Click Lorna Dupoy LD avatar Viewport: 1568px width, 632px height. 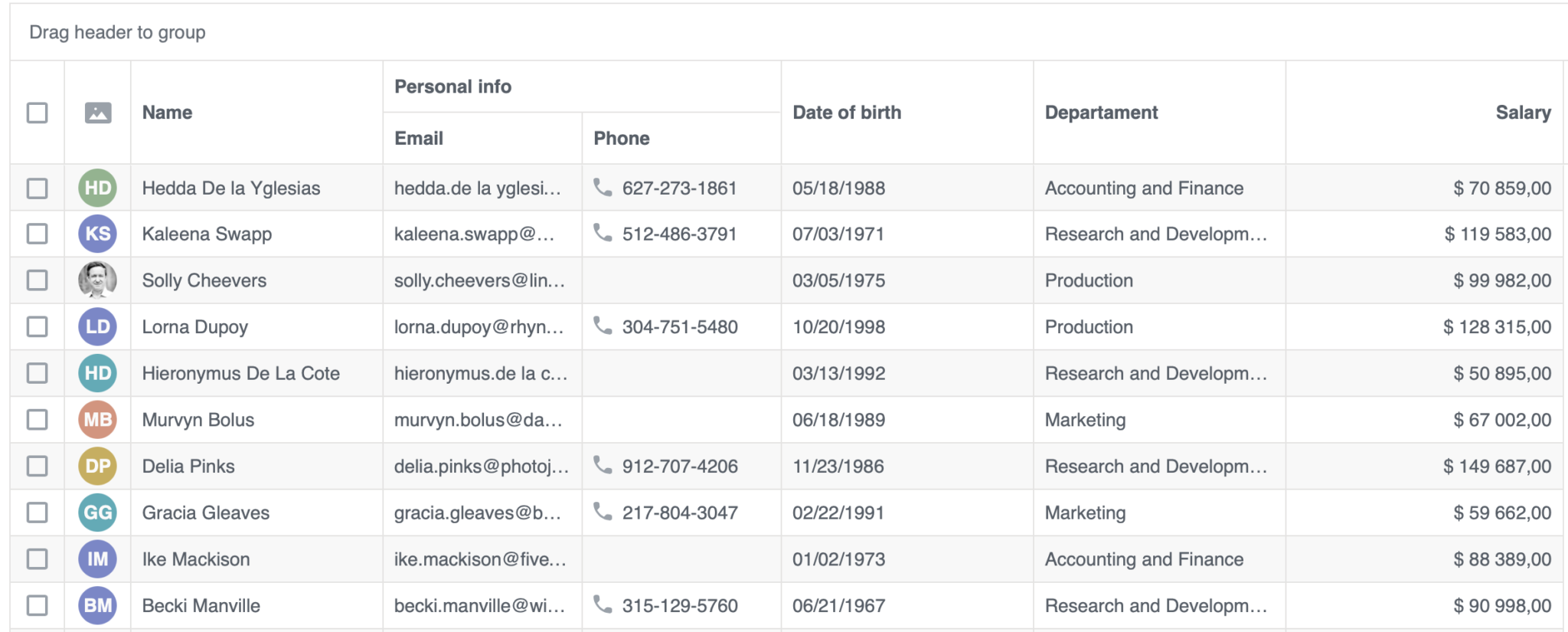[97, 327]
